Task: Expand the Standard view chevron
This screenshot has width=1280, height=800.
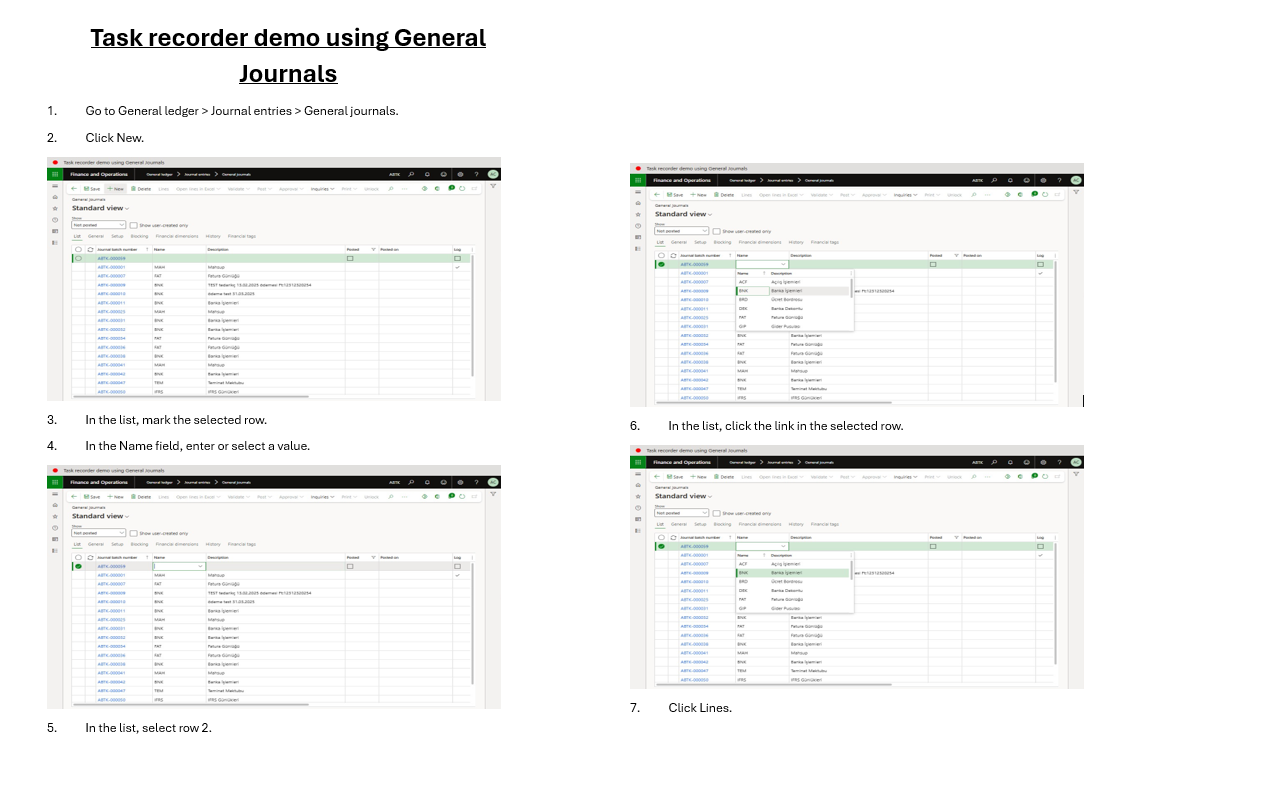Action: pos(127,208)
